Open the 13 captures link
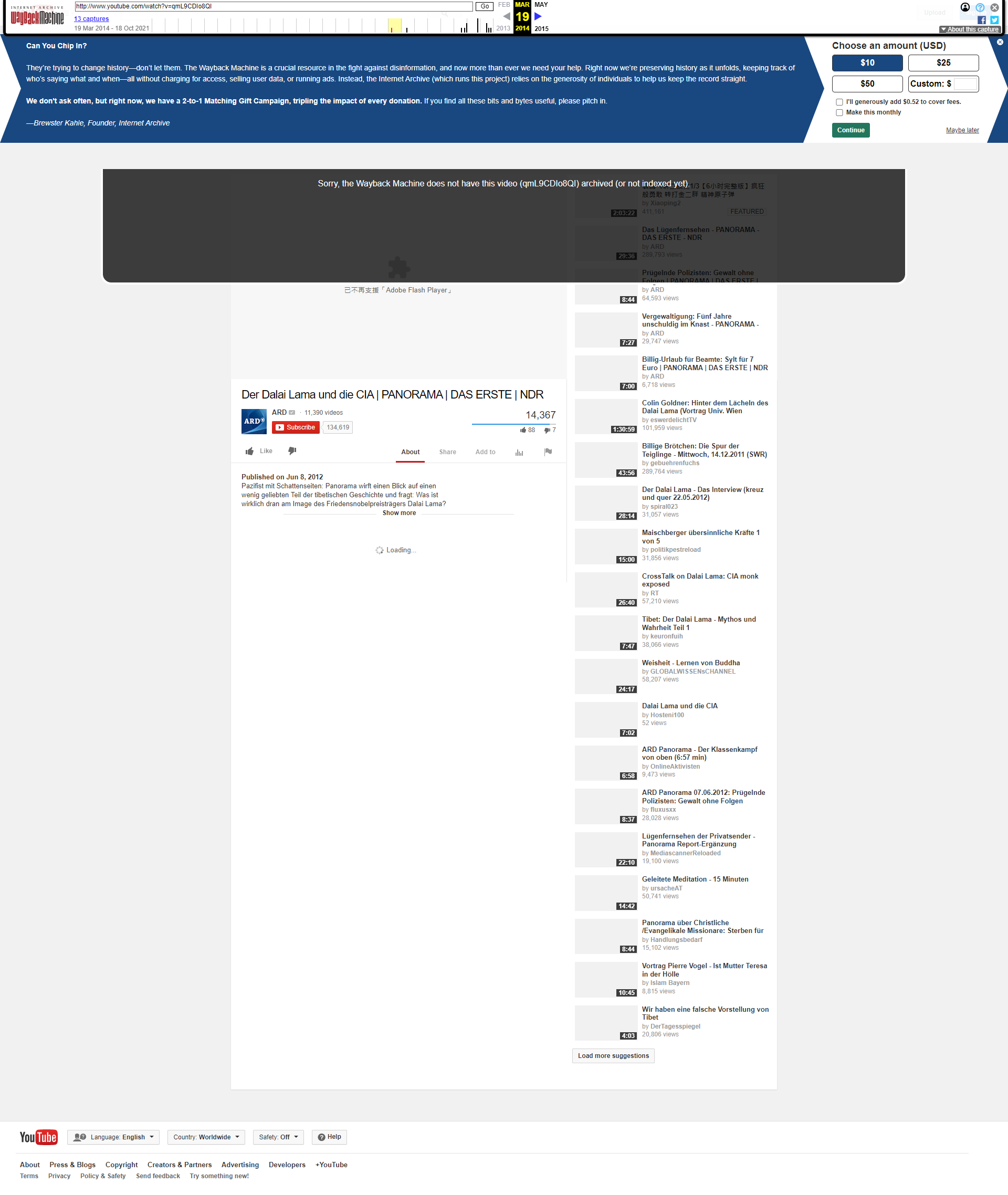Viewport: 1008px width, 1195px height. point(91,19)
